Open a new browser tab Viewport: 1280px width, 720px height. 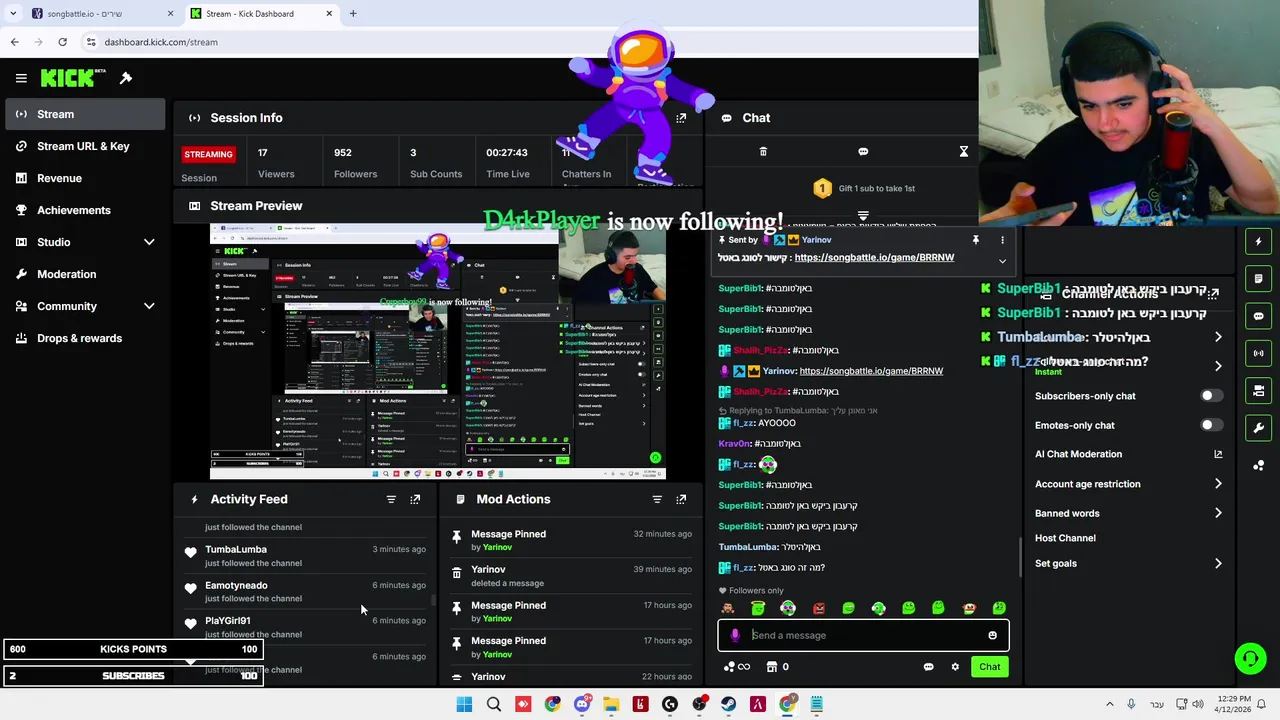click(x=353, y=14)
